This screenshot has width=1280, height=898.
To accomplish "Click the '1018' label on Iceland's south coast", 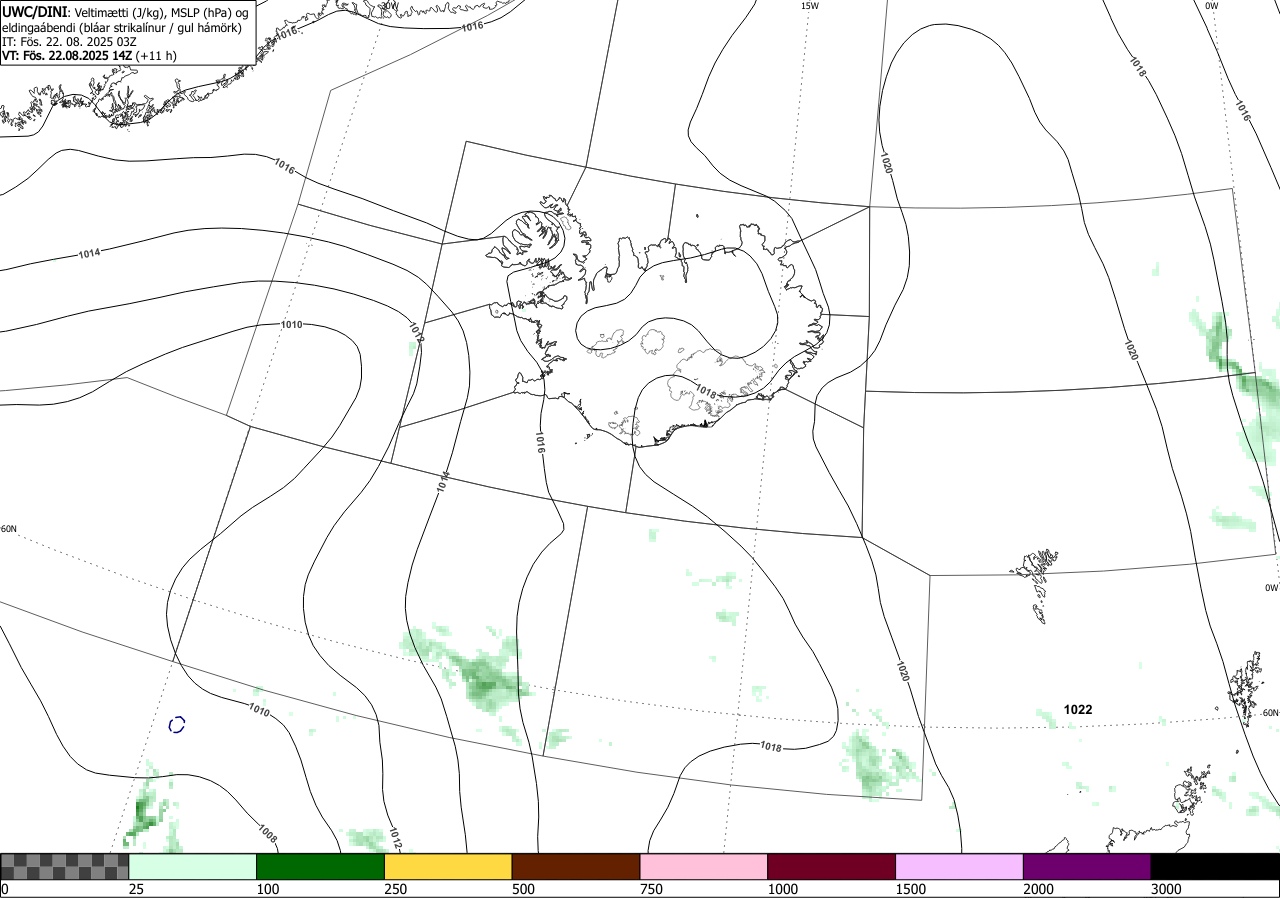I will click(x=705, y=392).
